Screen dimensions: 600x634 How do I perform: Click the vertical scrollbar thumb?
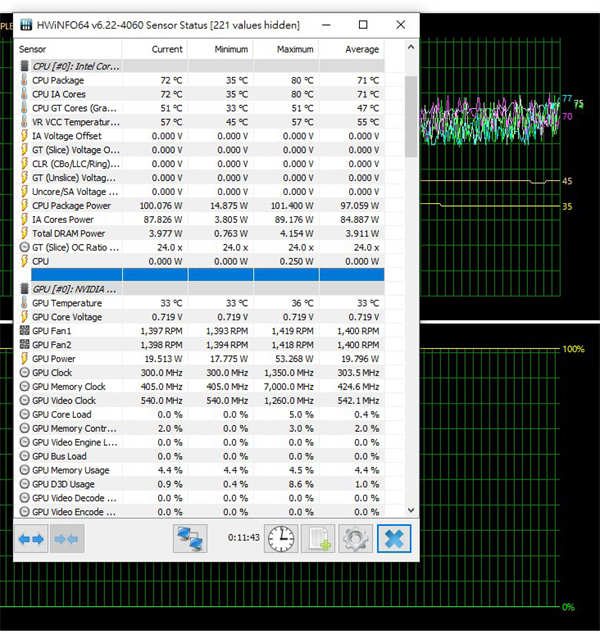(x=411, y=116)
